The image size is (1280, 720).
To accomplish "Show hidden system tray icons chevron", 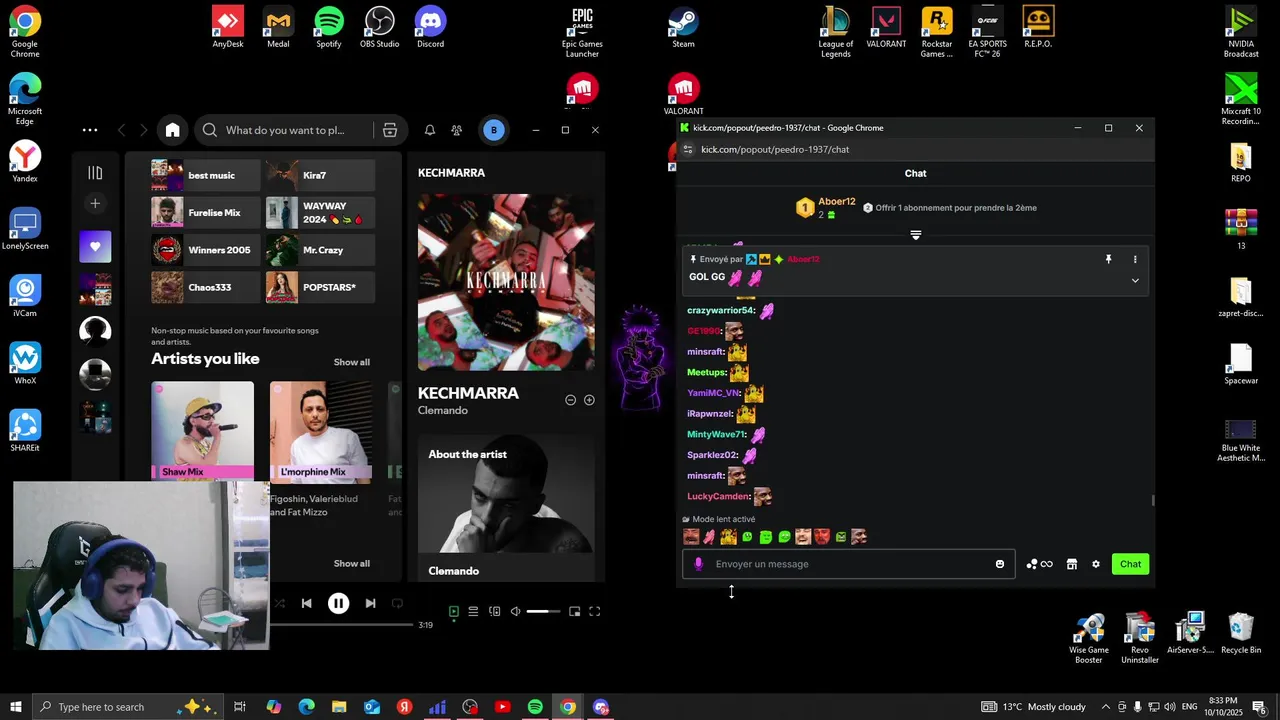I will click(1105, 707).
